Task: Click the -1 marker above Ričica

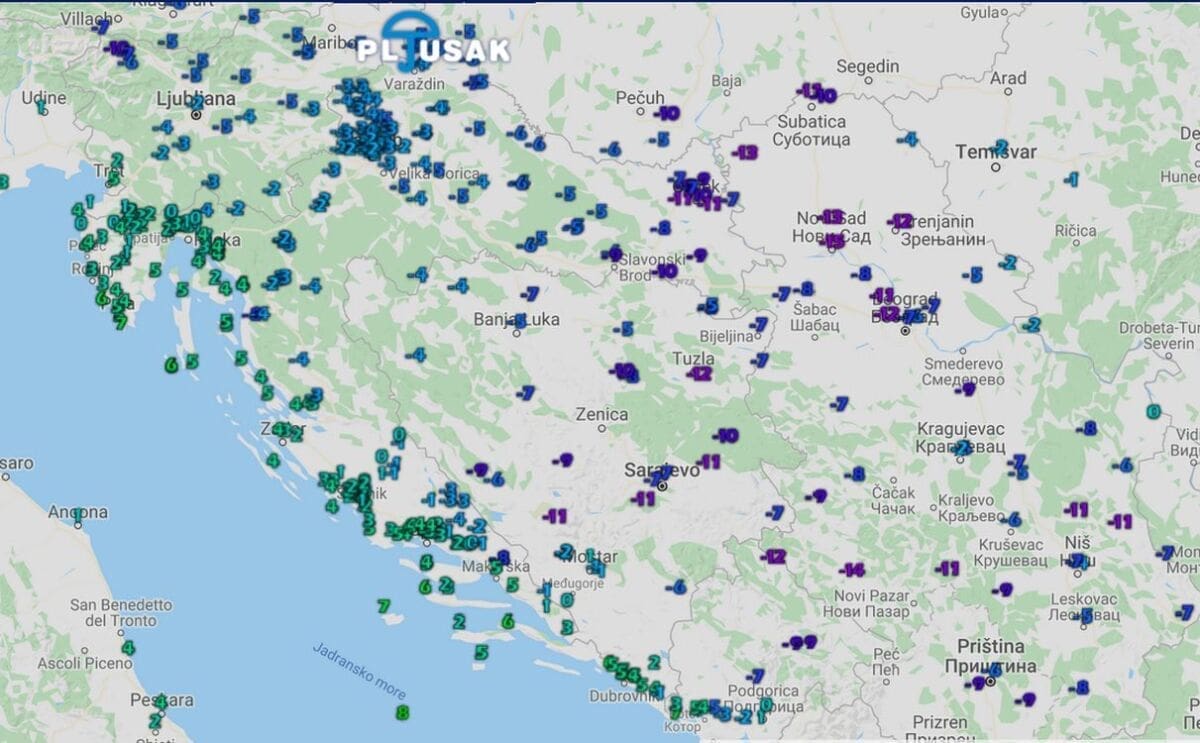Action: coord(1071,179)
